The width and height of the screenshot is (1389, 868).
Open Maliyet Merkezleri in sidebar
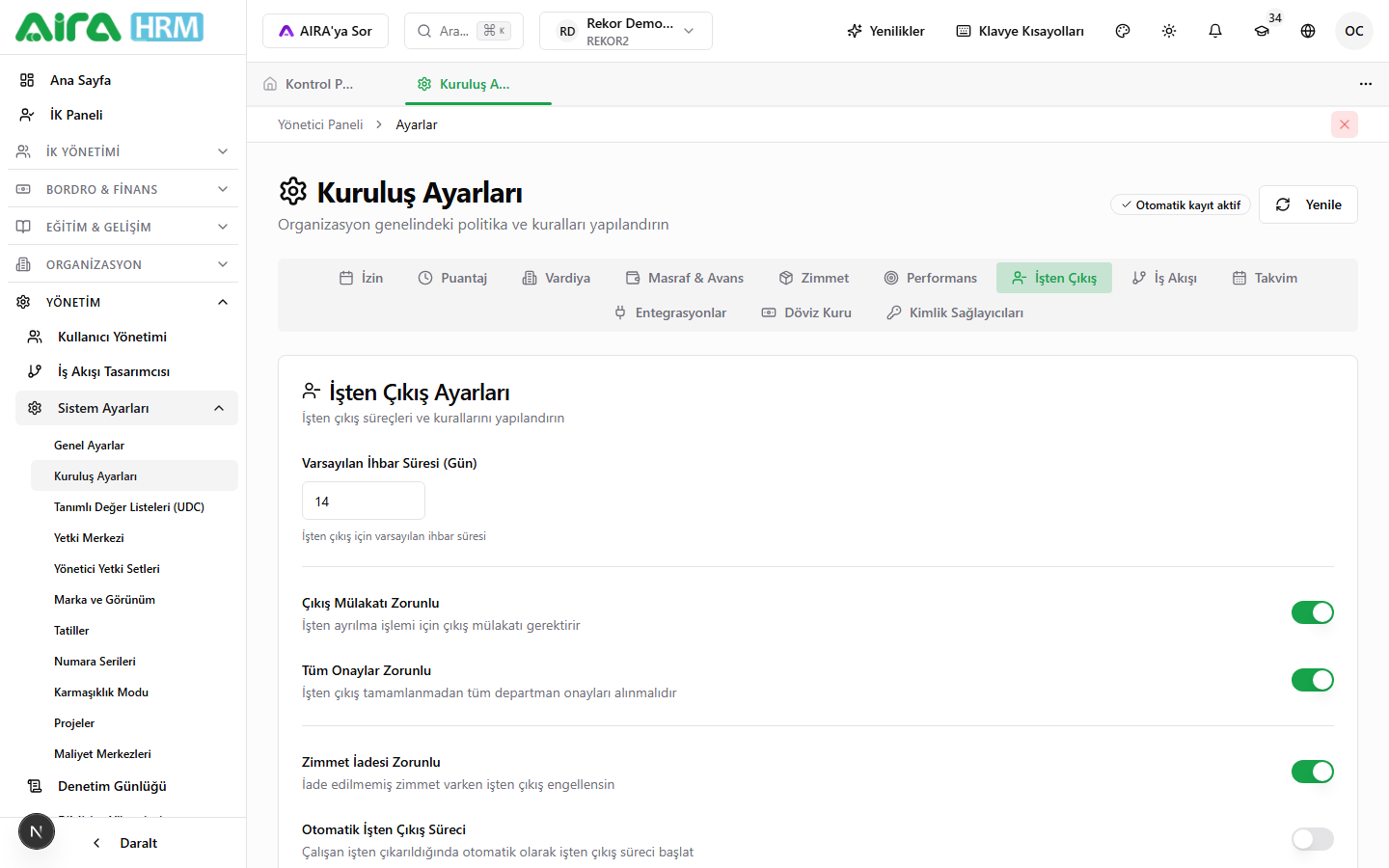tap(134, 754)
